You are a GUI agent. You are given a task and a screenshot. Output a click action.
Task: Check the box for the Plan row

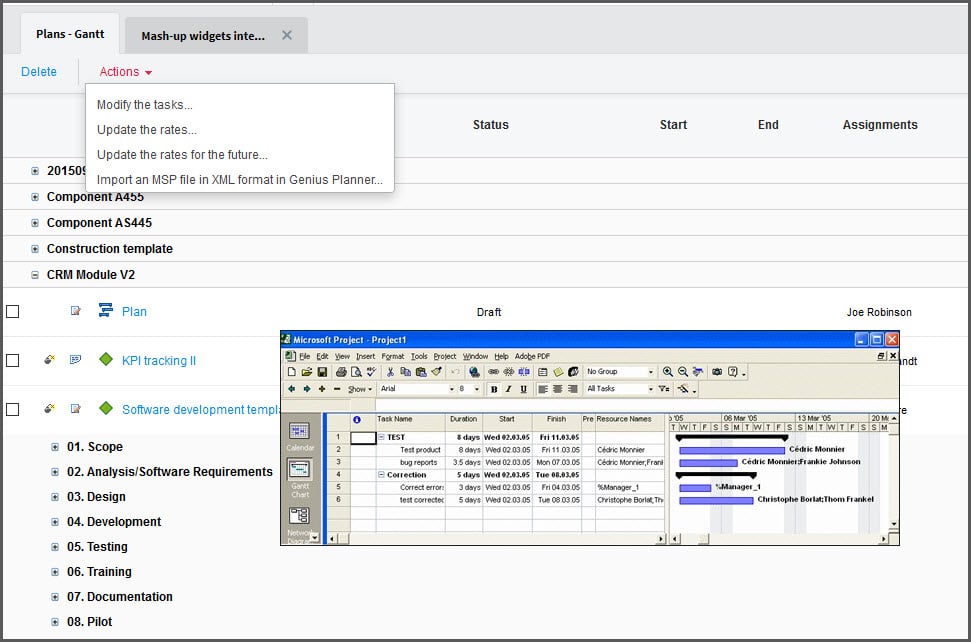click(13, 312)
